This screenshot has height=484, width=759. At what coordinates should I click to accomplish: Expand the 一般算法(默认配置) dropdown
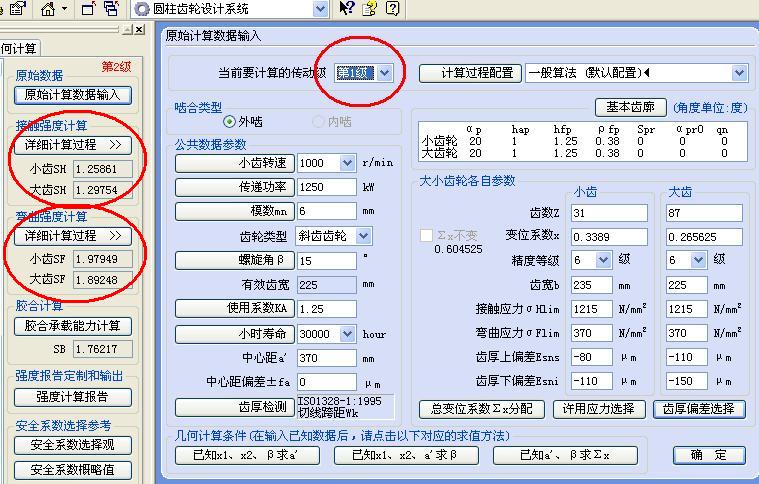point(739,73)
